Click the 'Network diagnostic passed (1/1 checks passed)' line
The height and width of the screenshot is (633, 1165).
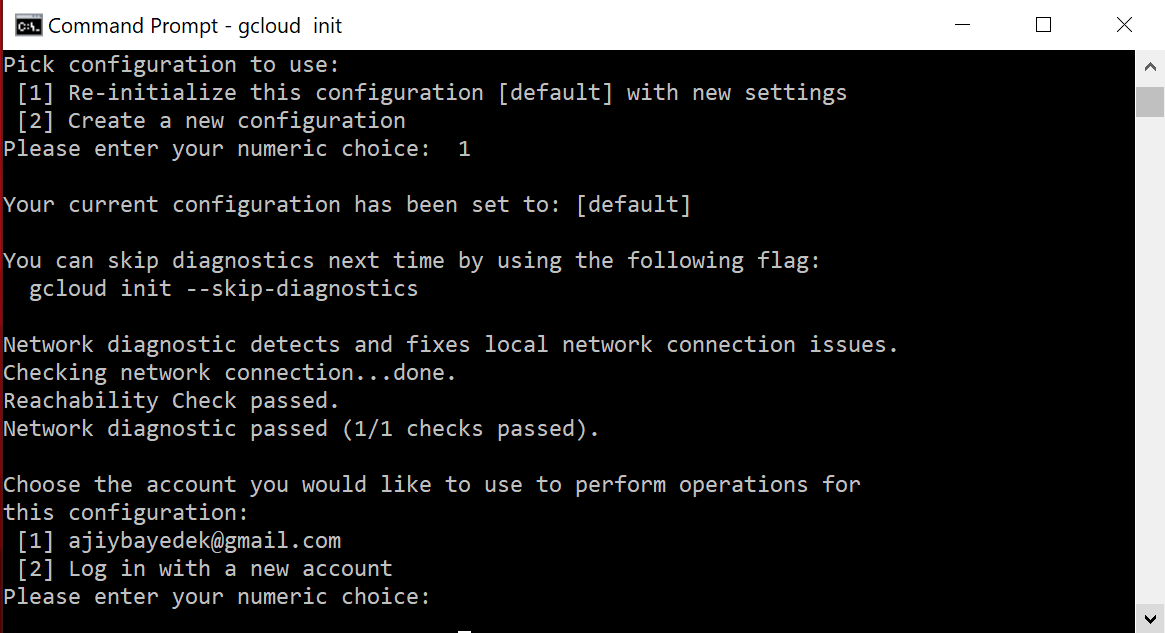point(301,429)
